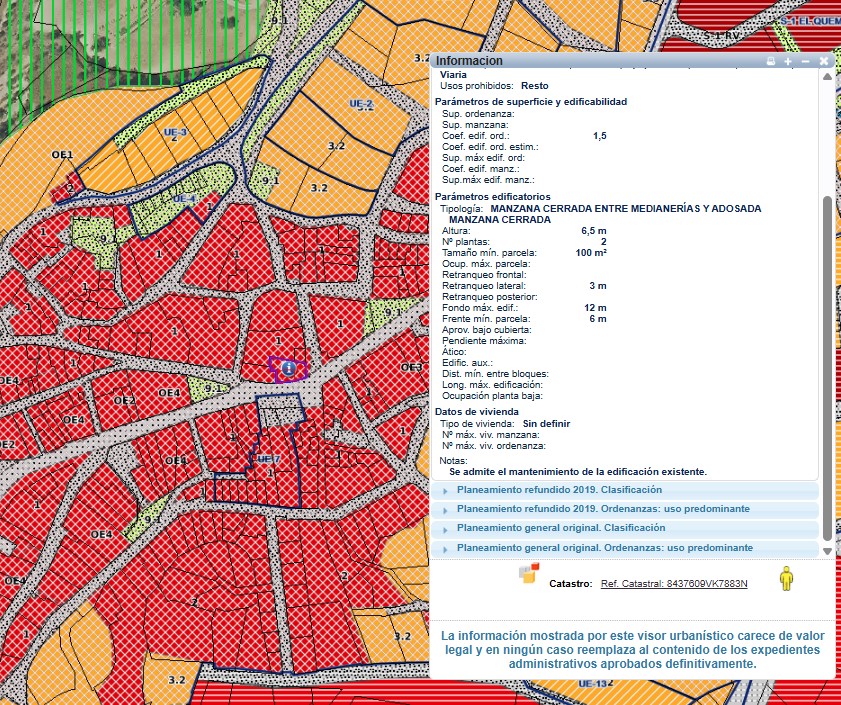
Task: Click the Usos prohibidos value 'Resto'
Action: click(x=535, y=85)
